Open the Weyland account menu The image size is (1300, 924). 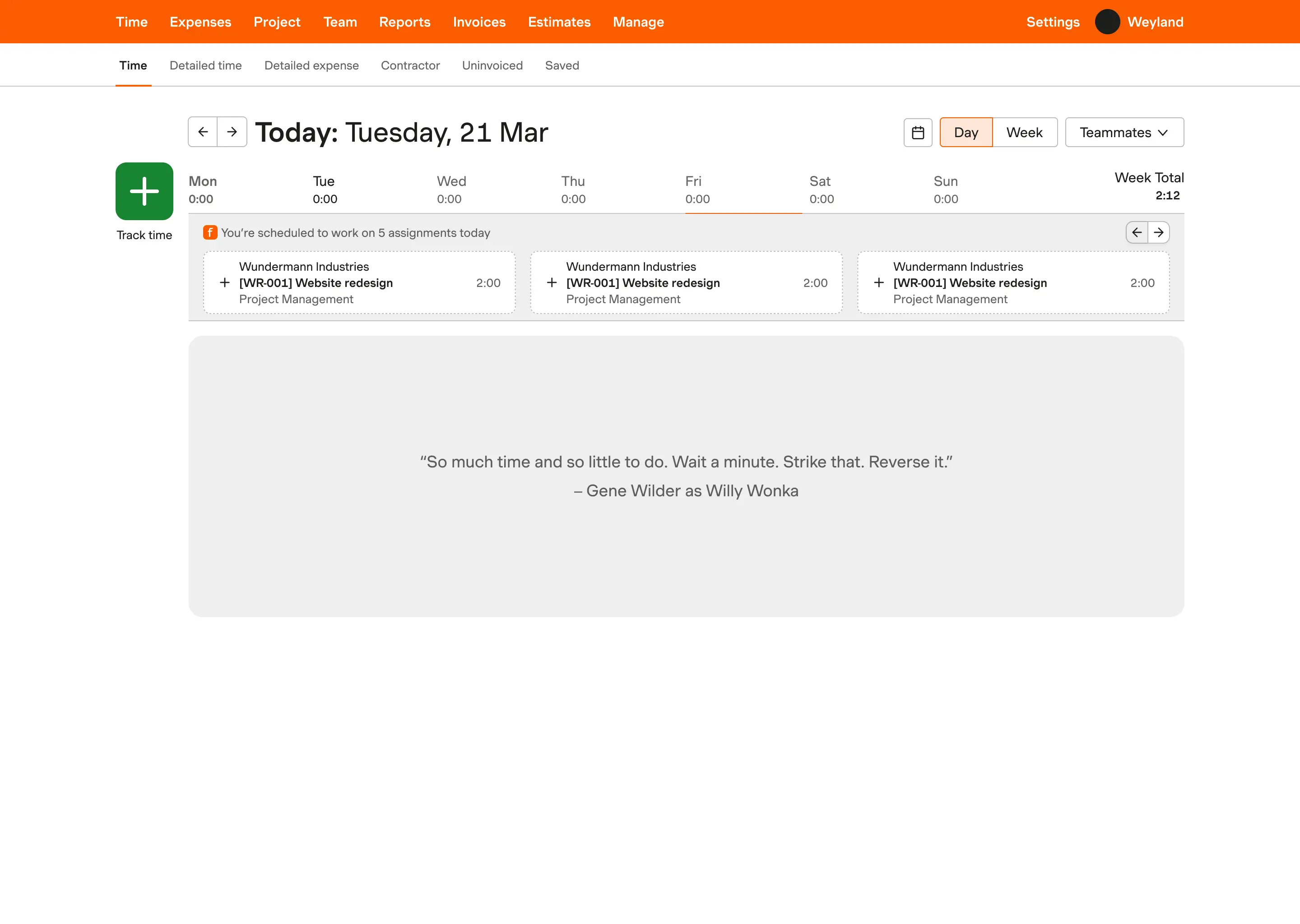tap(1155, 22)
